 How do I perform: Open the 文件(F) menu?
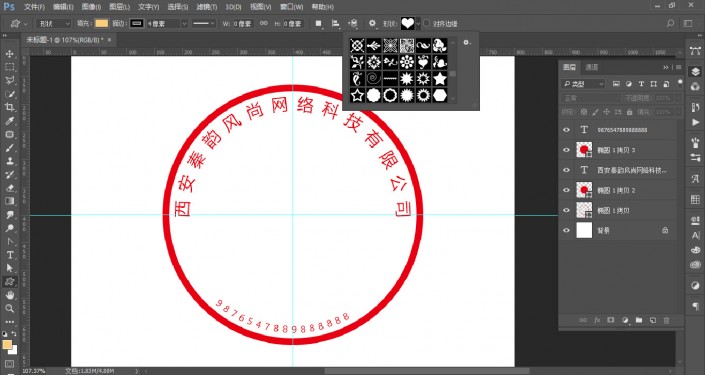(35, 7)
